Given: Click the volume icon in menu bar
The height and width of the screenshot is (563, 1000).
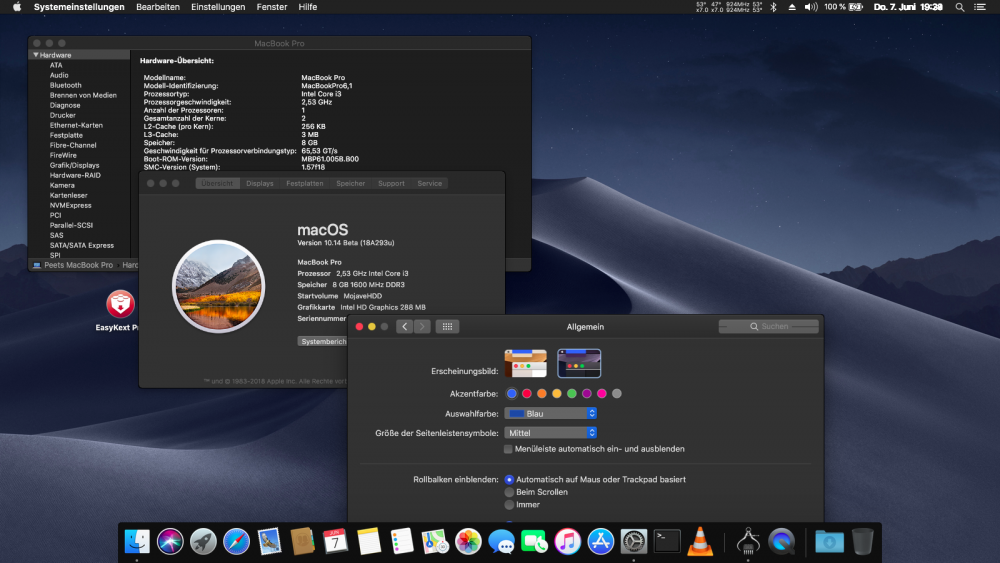Looking at the screenshot, I should (811, 7).
